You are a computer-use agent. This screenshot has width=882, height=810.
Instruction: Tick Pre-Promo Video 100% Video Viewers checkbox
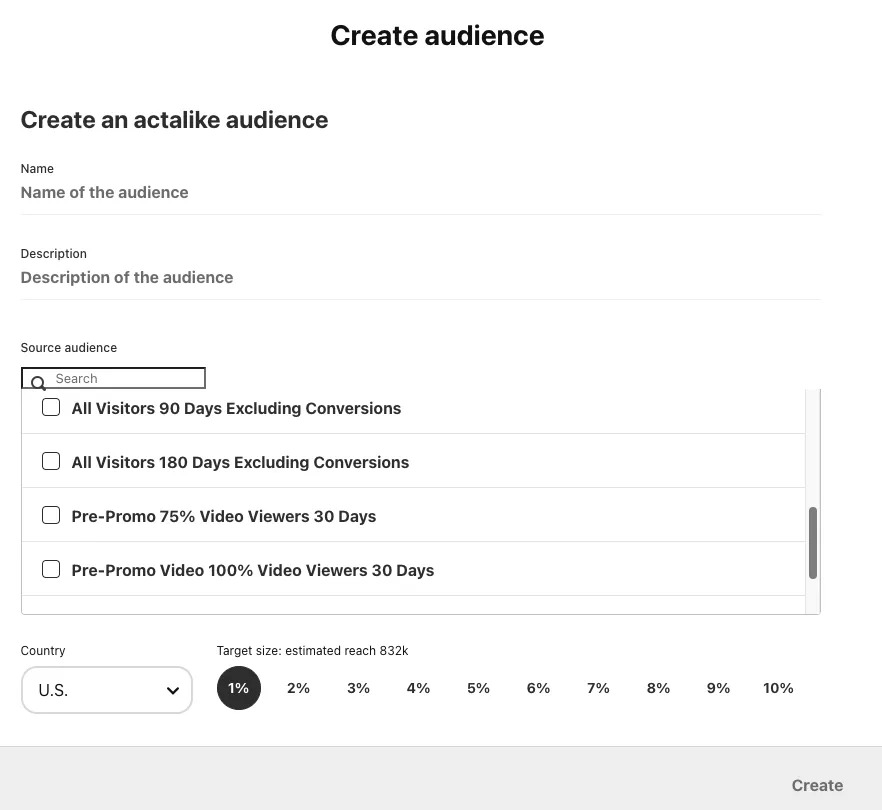[x=51, y=570]
